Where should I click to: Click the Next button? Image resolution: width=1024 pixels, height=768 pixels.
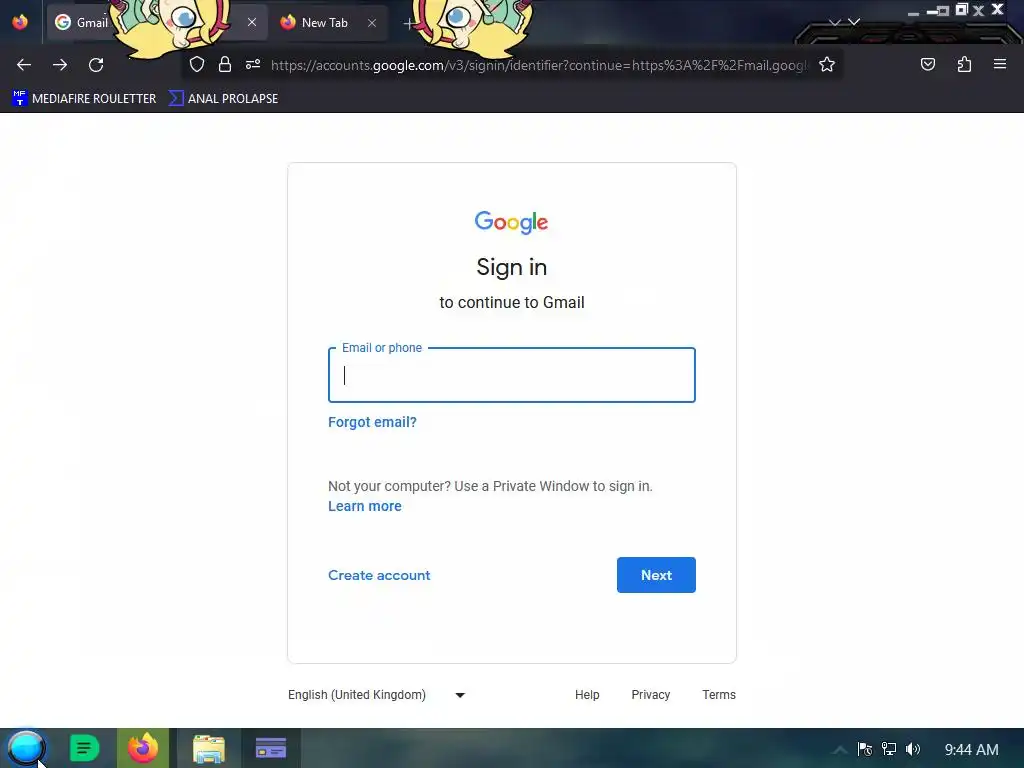point(656,575)
